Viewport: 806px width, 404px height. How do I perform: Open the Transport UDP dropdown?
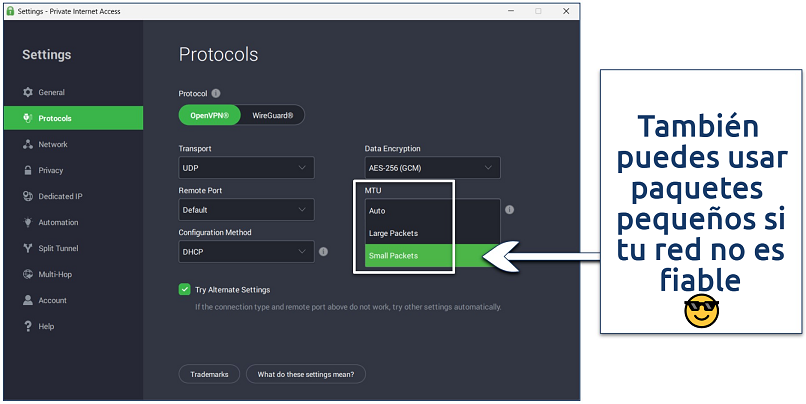(x=246, y=168)
